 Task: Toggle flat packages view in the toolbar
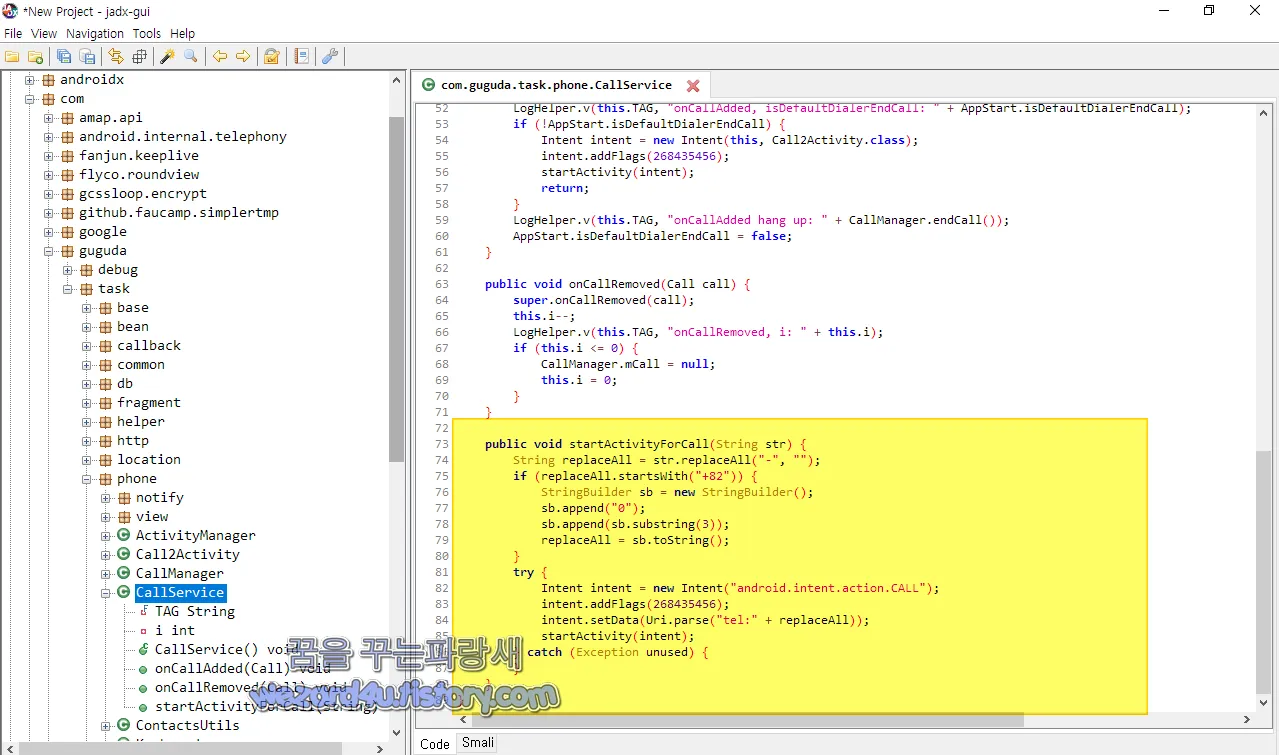point(138,56)
